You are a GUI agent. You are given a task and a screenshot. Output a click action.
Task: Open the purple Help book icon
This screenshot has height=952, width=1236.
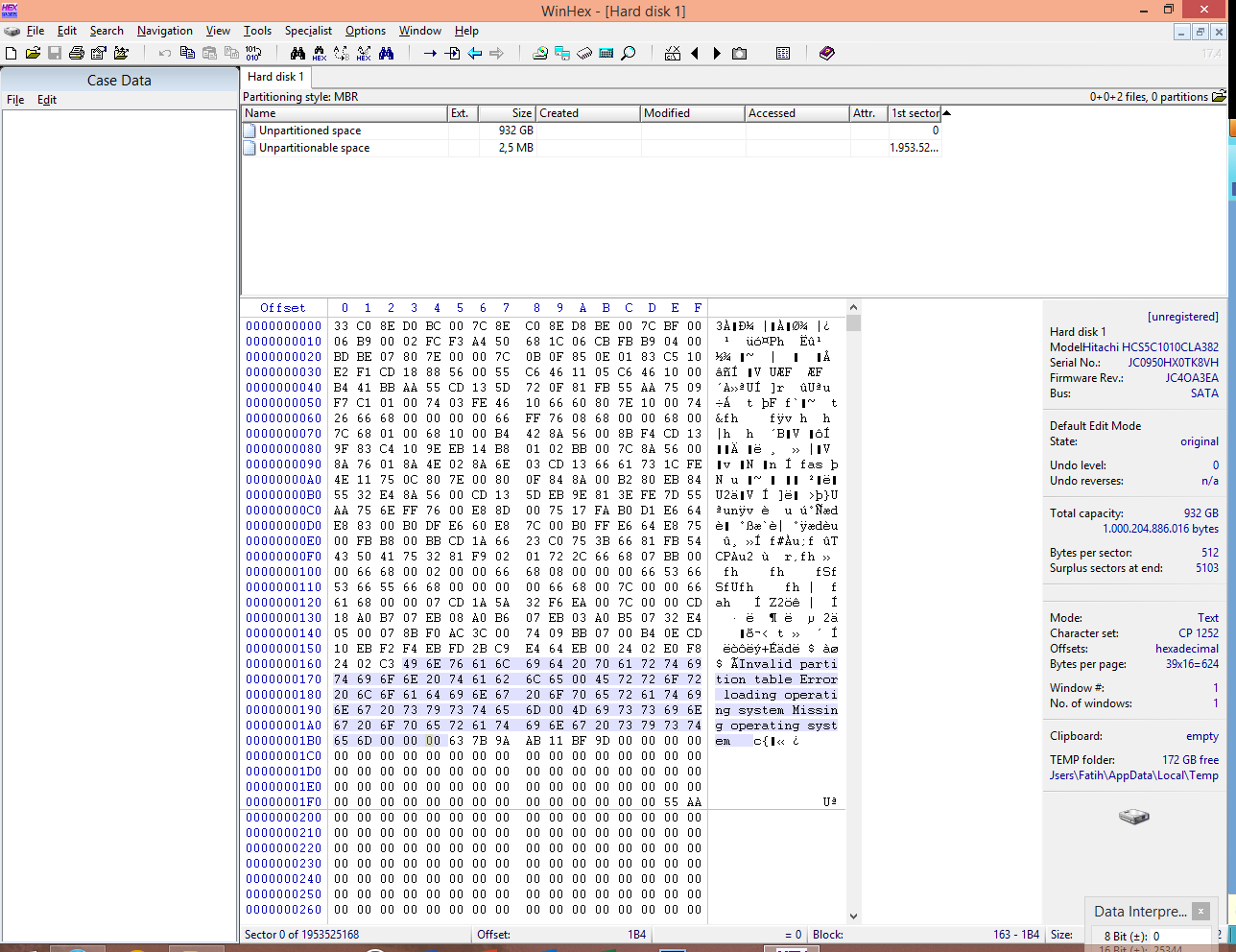827,54
